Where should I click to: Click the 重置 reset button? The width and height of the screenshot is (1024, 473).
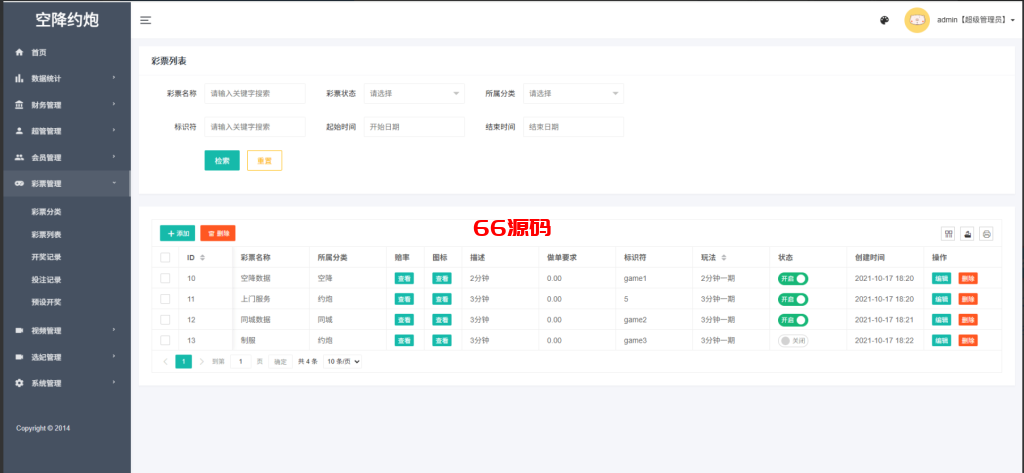(x=264, y=161)
